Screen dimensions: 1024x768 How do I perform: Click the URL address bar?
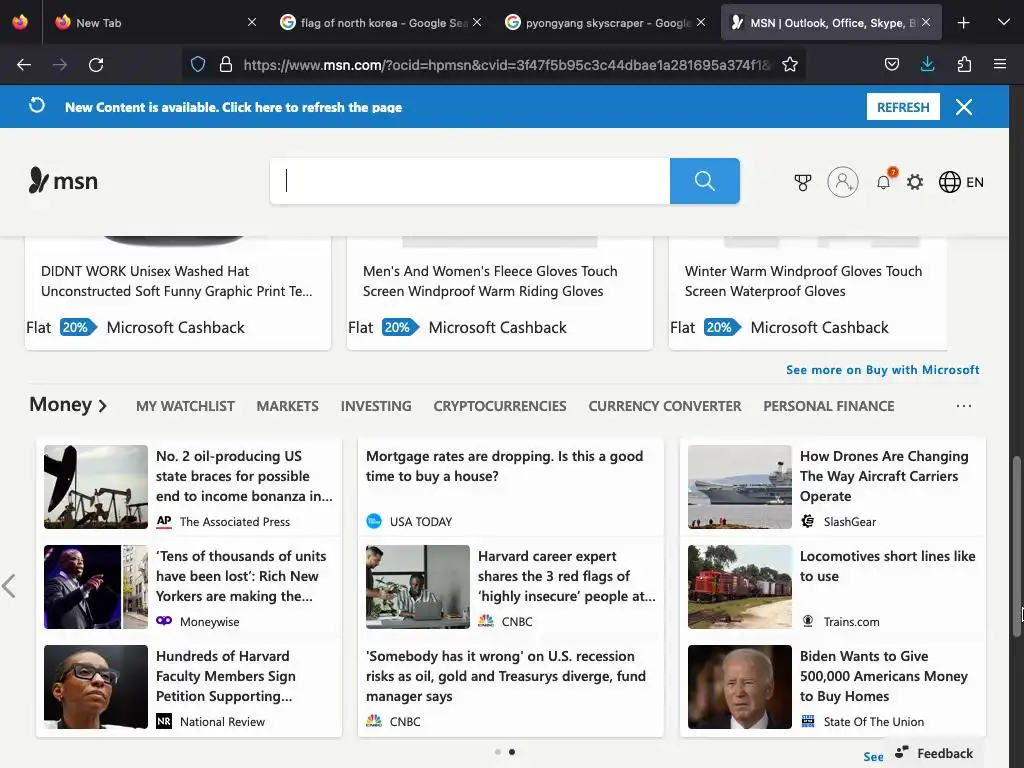(507, 65)
